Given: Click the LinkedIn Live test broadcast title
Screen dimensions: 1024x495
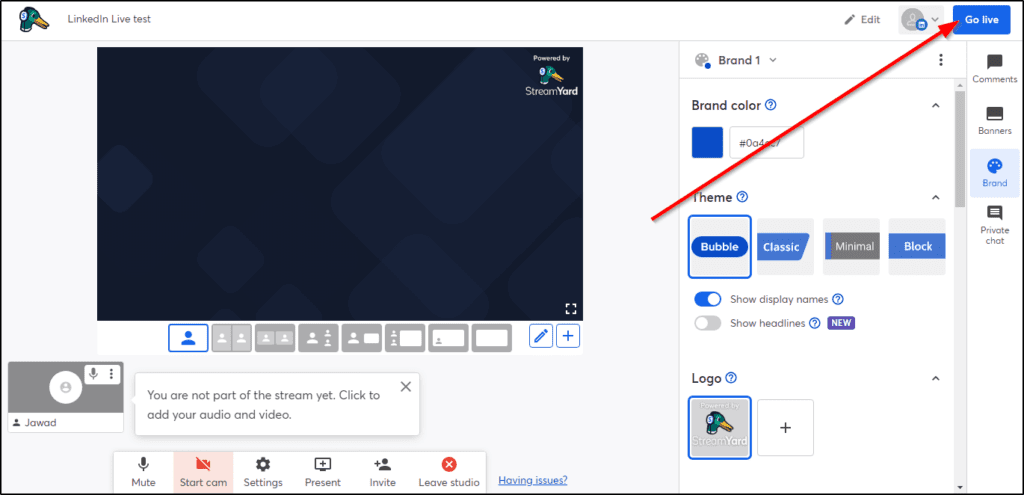Looking at the screenshot, I should click(109, 19).
